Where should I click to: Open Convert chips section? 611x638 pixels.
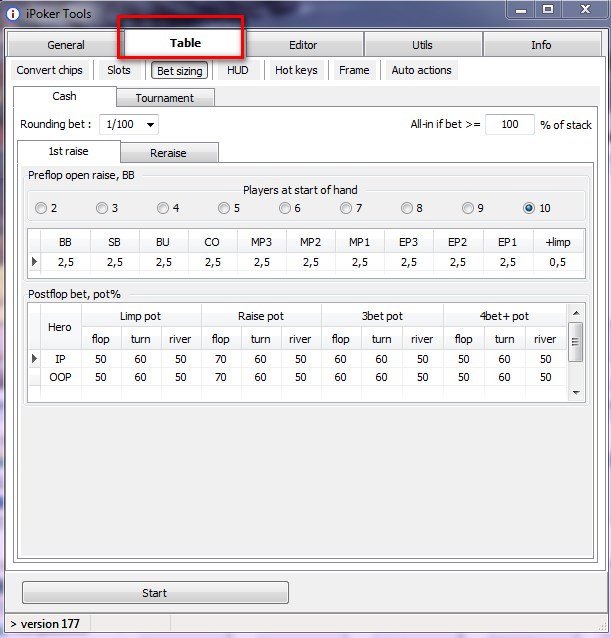(49, 70)
